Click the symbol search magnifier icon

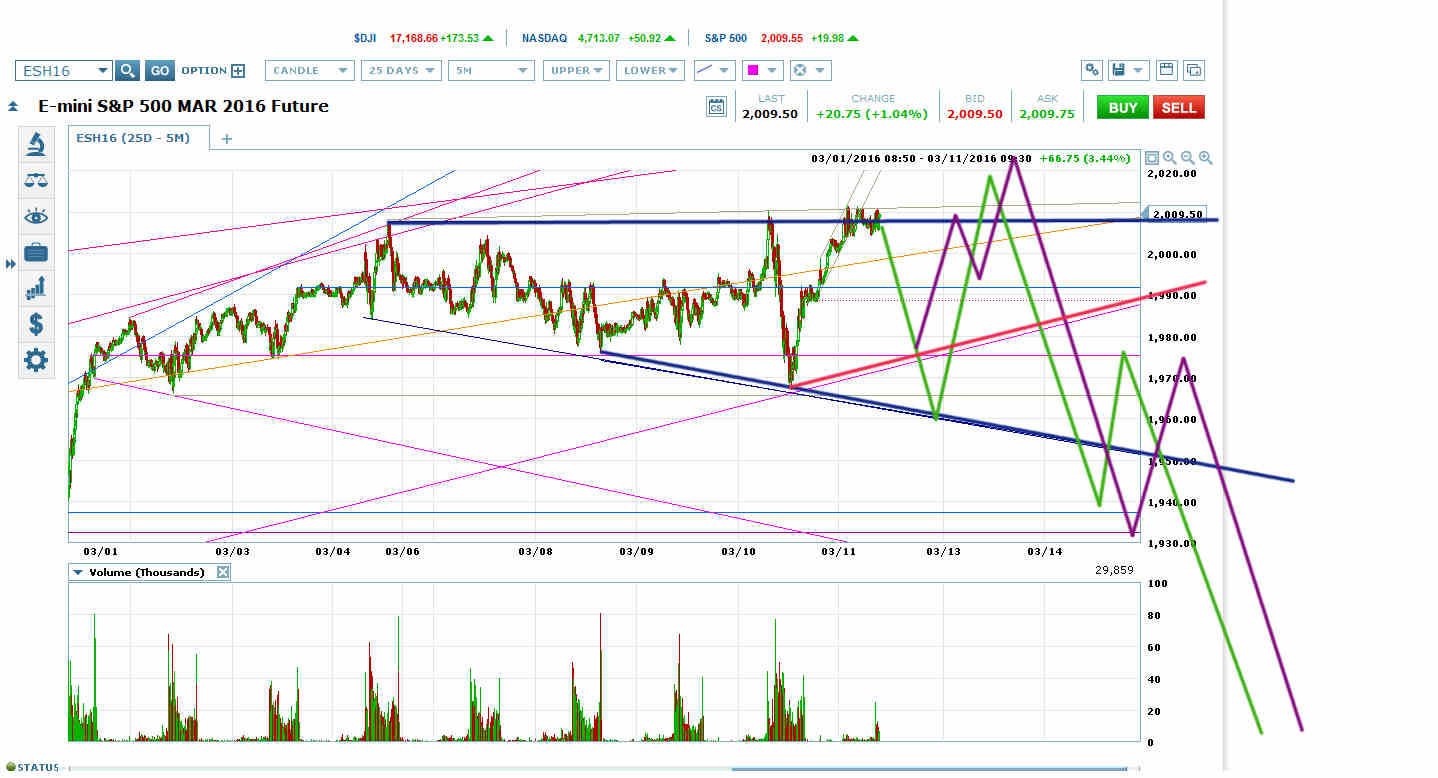coord(128,70)
